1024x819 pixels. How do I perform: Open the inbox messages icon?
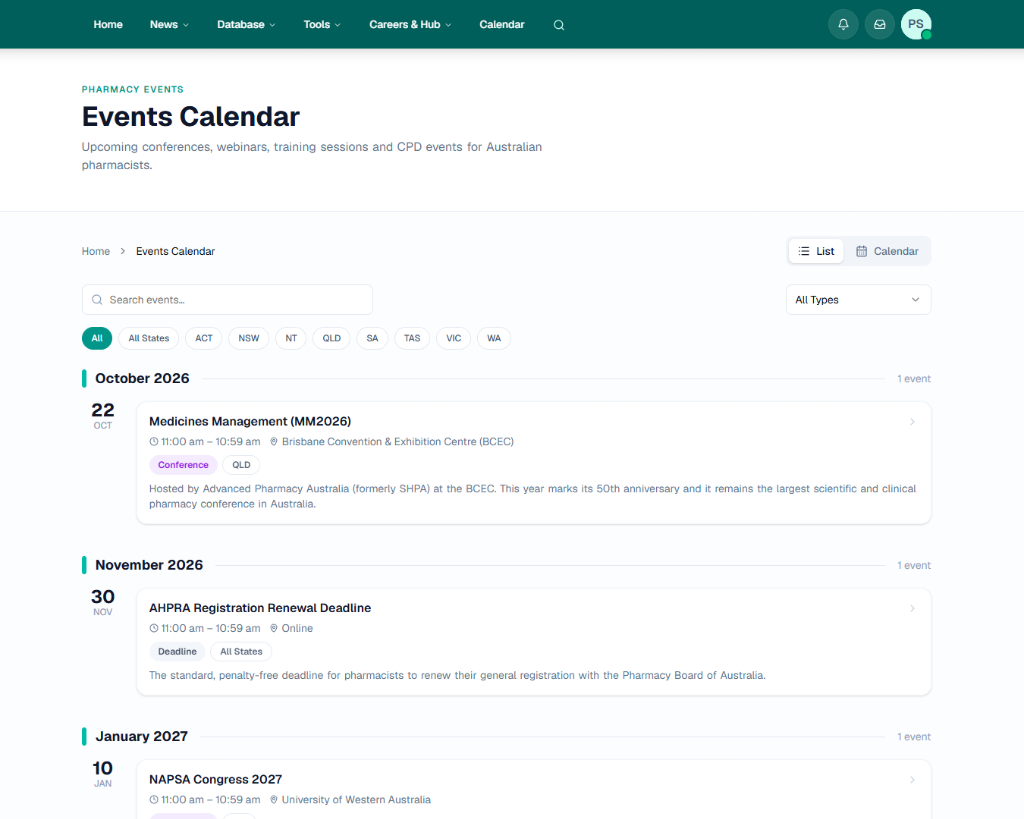[880, 24]
